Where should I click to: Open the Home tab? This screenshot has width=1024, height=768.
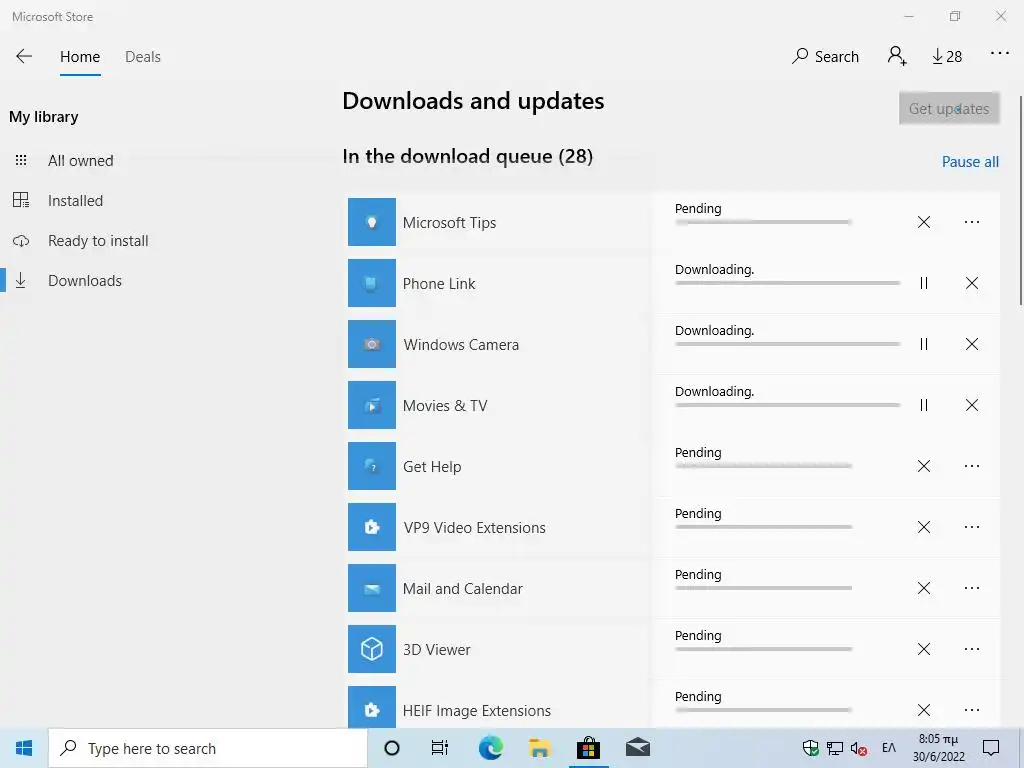click(x=80, y=57)
